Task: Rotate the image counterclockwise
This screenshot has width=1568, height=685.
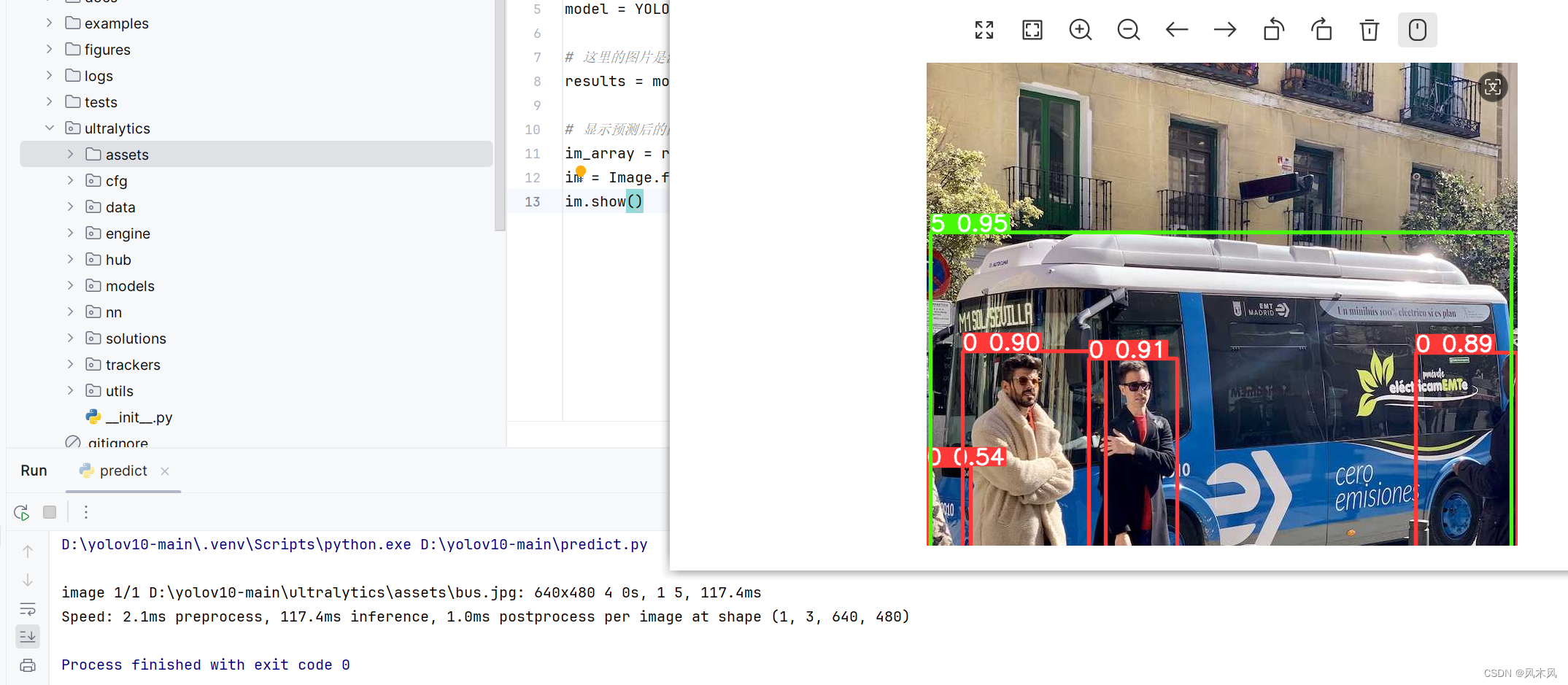Action: [x=1273, y=30]
